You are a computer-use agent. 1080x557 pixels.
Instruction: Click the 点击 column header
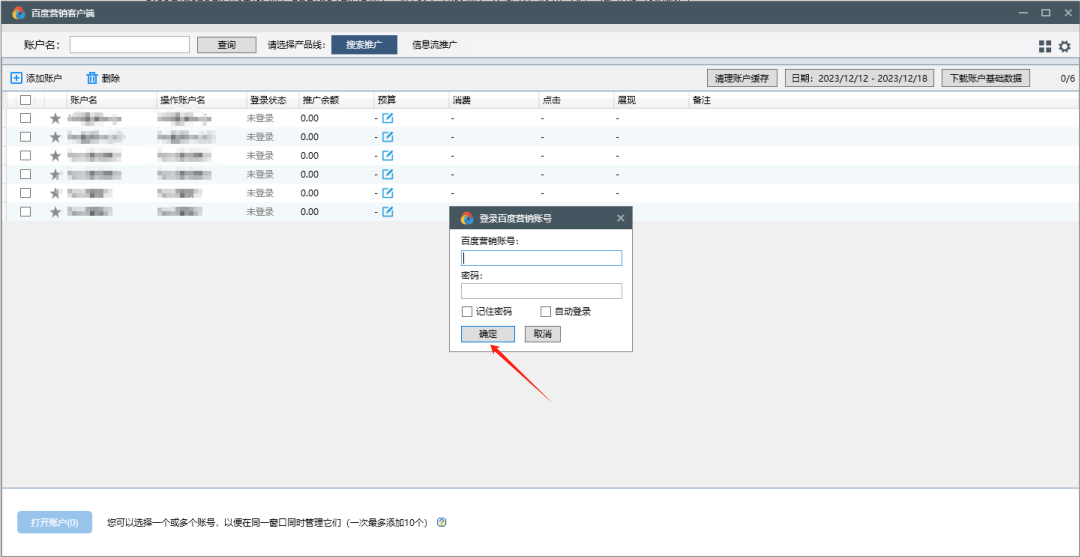(577, 100)
